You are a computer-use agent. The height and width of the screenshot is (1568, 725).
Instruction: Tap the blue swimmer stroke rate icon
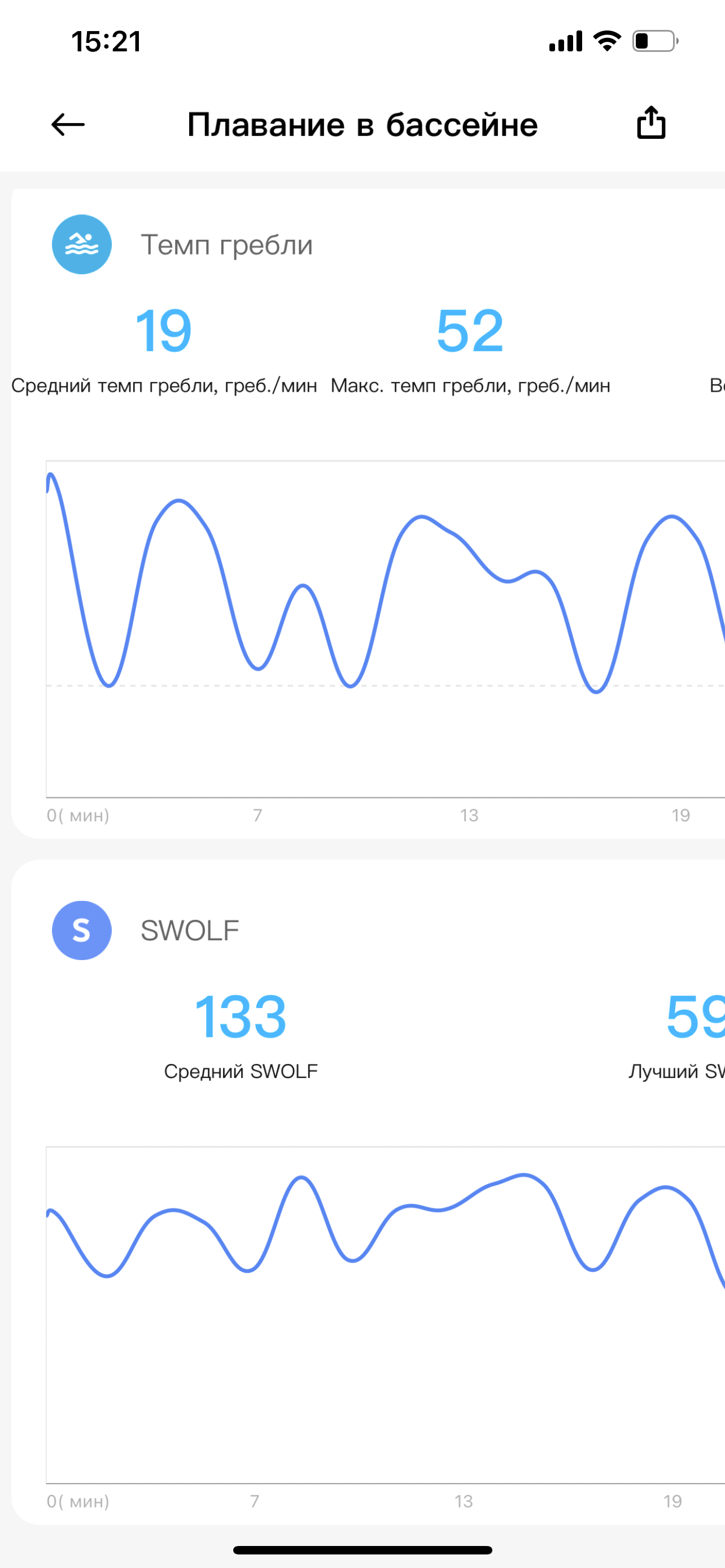tap(81, 244)
